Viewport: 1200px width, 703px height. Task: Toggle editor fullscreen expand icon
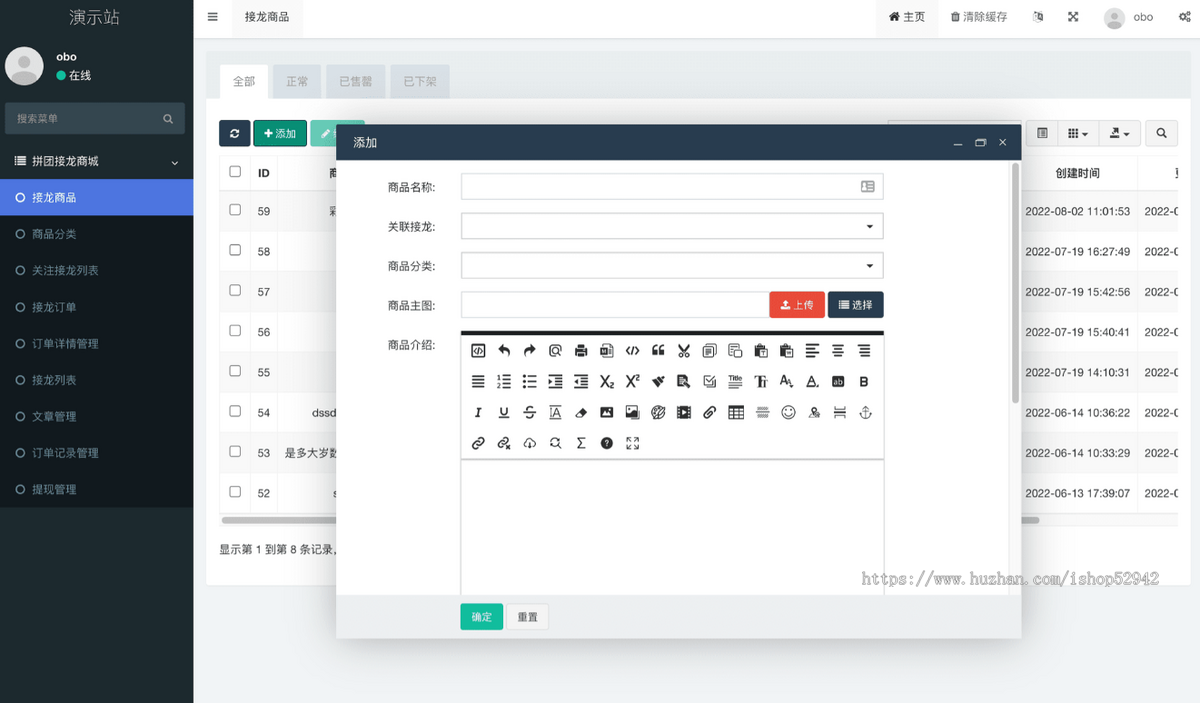point(632,443)
